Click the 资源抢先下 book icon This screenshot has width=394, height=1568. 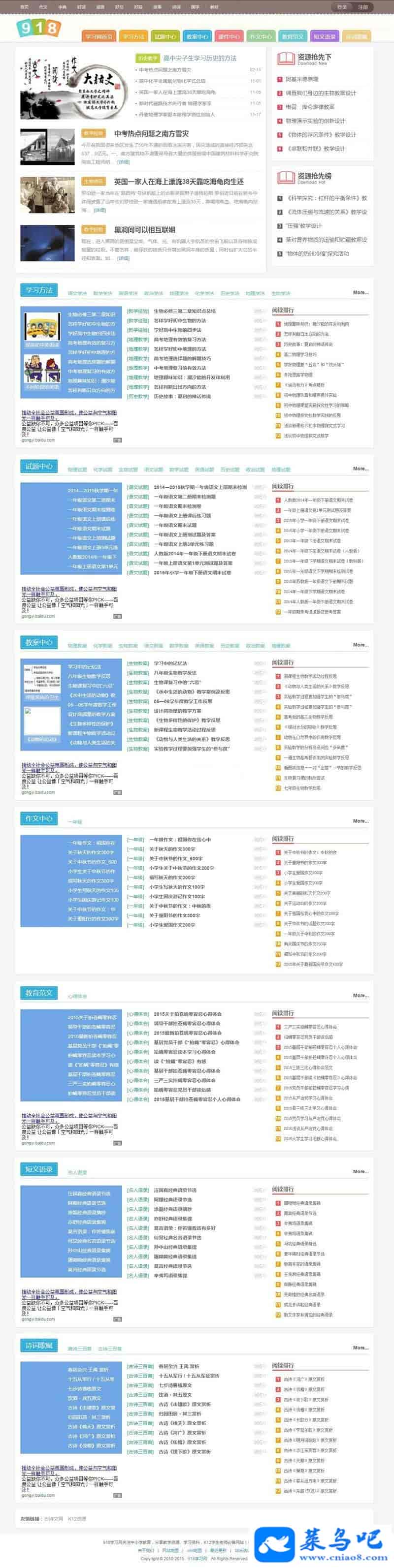pyautogui.click(x=286, y=59)
